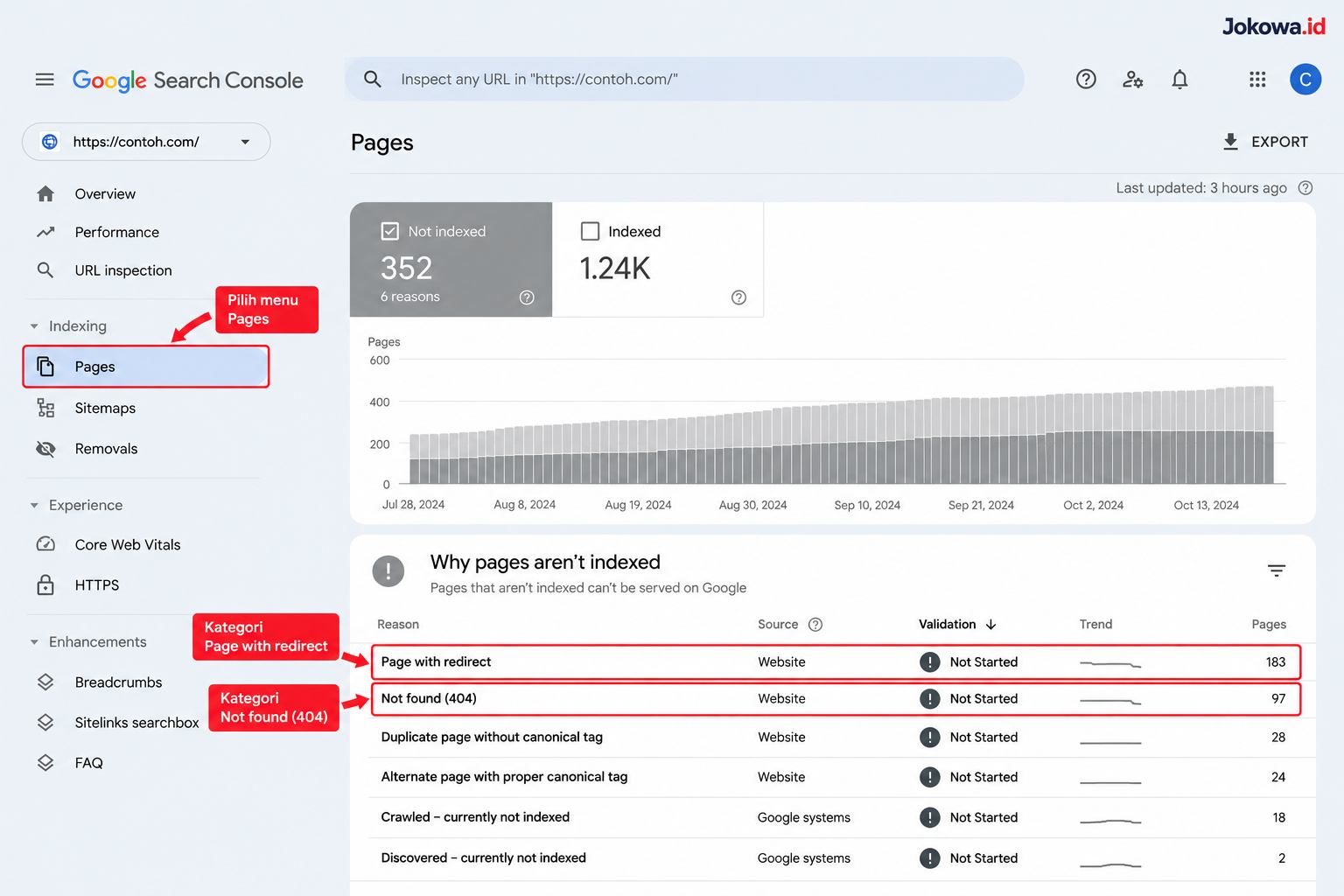Open Discovered – currently not indexed row
Image resolution: width=1344 pixels, height=896 pixels.
click(841, 858)
